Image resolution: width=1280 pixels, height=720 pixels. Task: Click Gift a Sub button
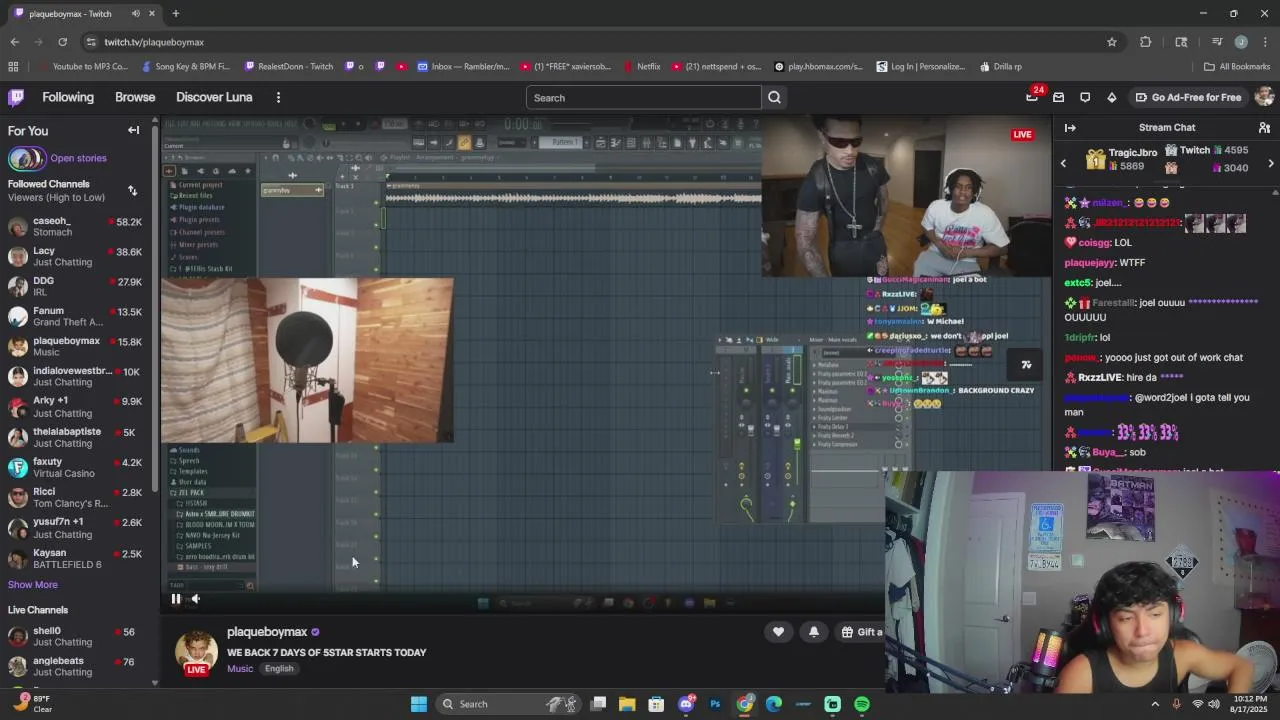[x=862, y=632]
